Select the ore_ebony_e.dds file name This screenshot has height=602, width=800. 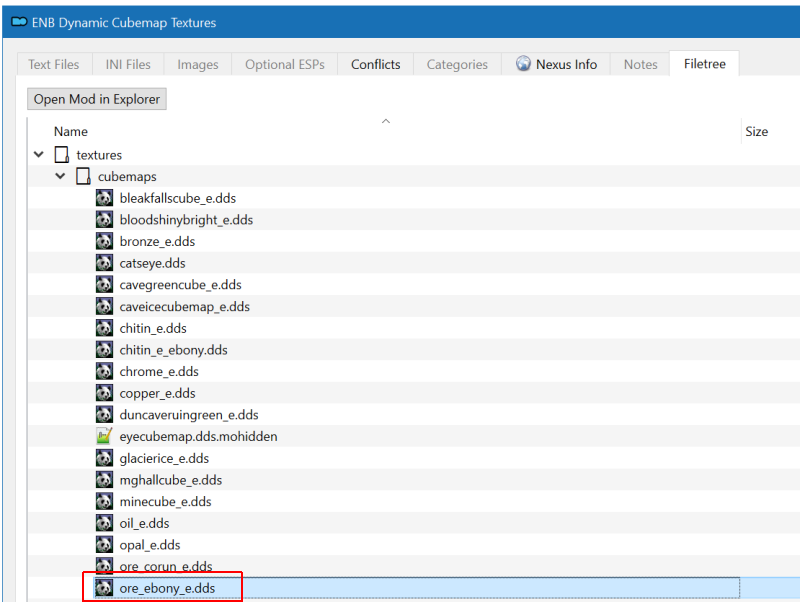pyautogui.click(x=167, y=588)
